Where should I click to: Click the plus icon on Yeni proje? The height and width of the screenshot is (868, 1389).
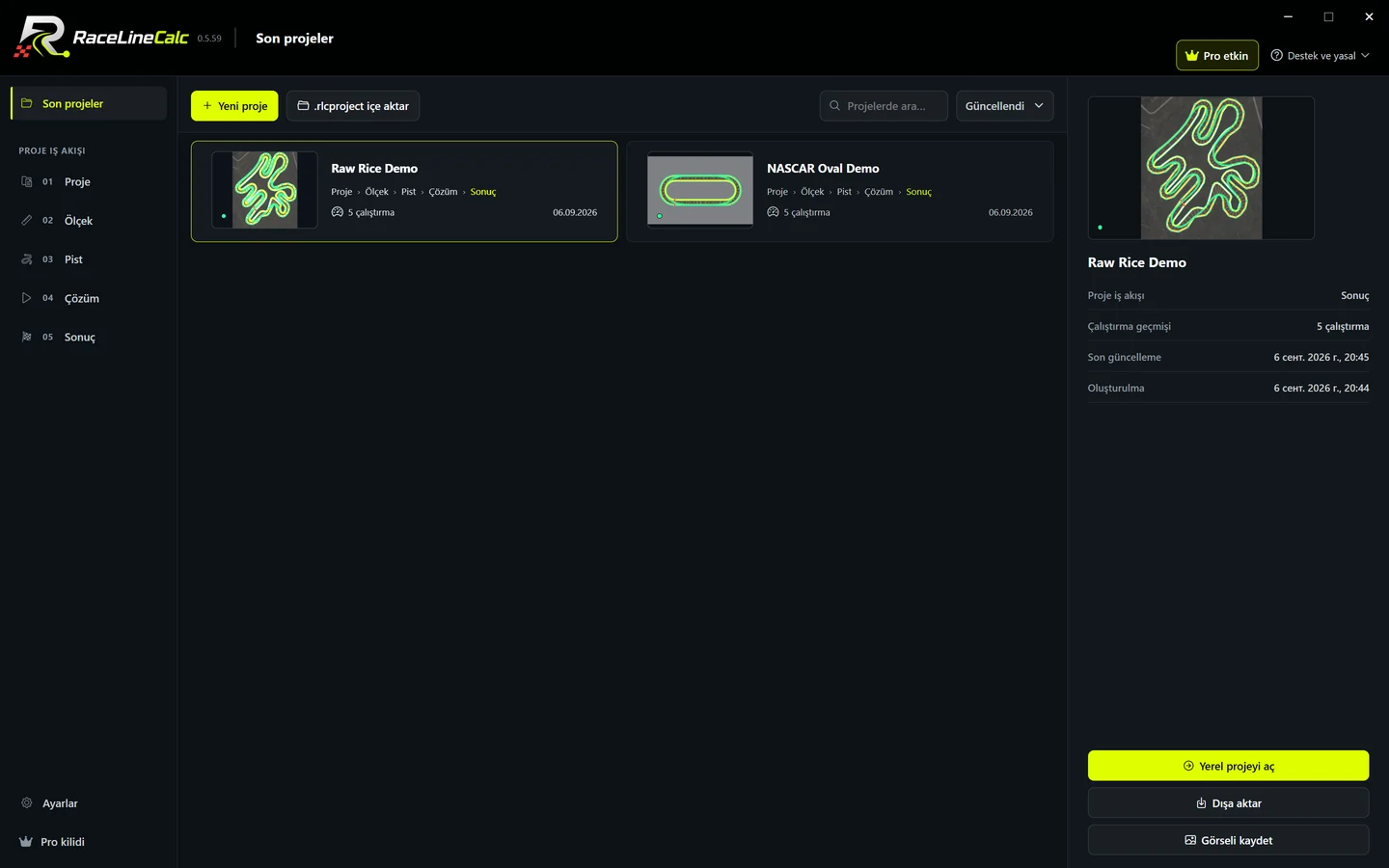(x=207, y=106)
